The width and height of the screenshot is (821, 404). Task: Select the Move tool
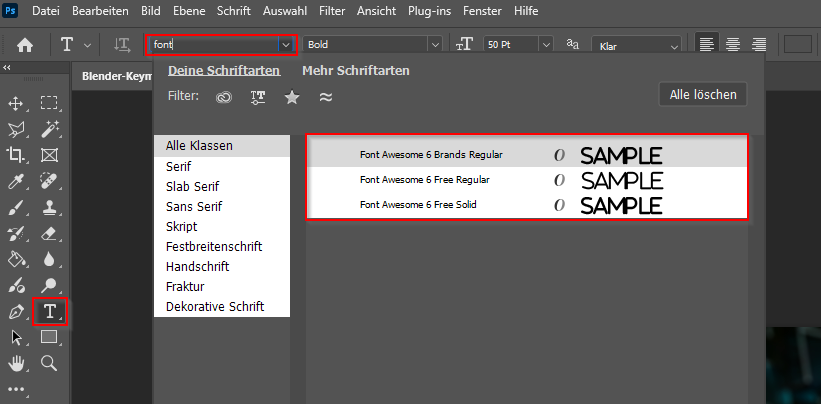pos(16,103)
